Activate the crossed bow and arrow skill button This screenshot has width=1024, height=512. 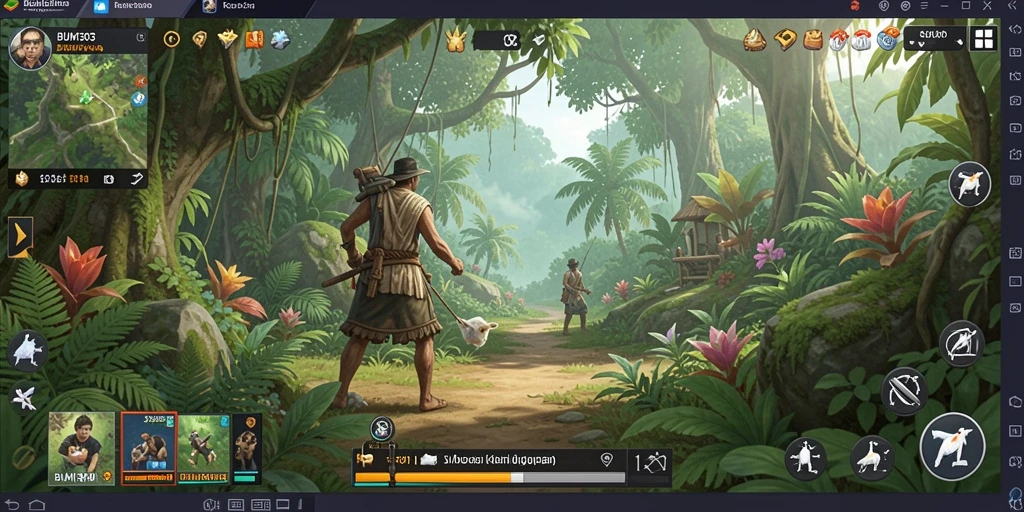click(904, 391)
